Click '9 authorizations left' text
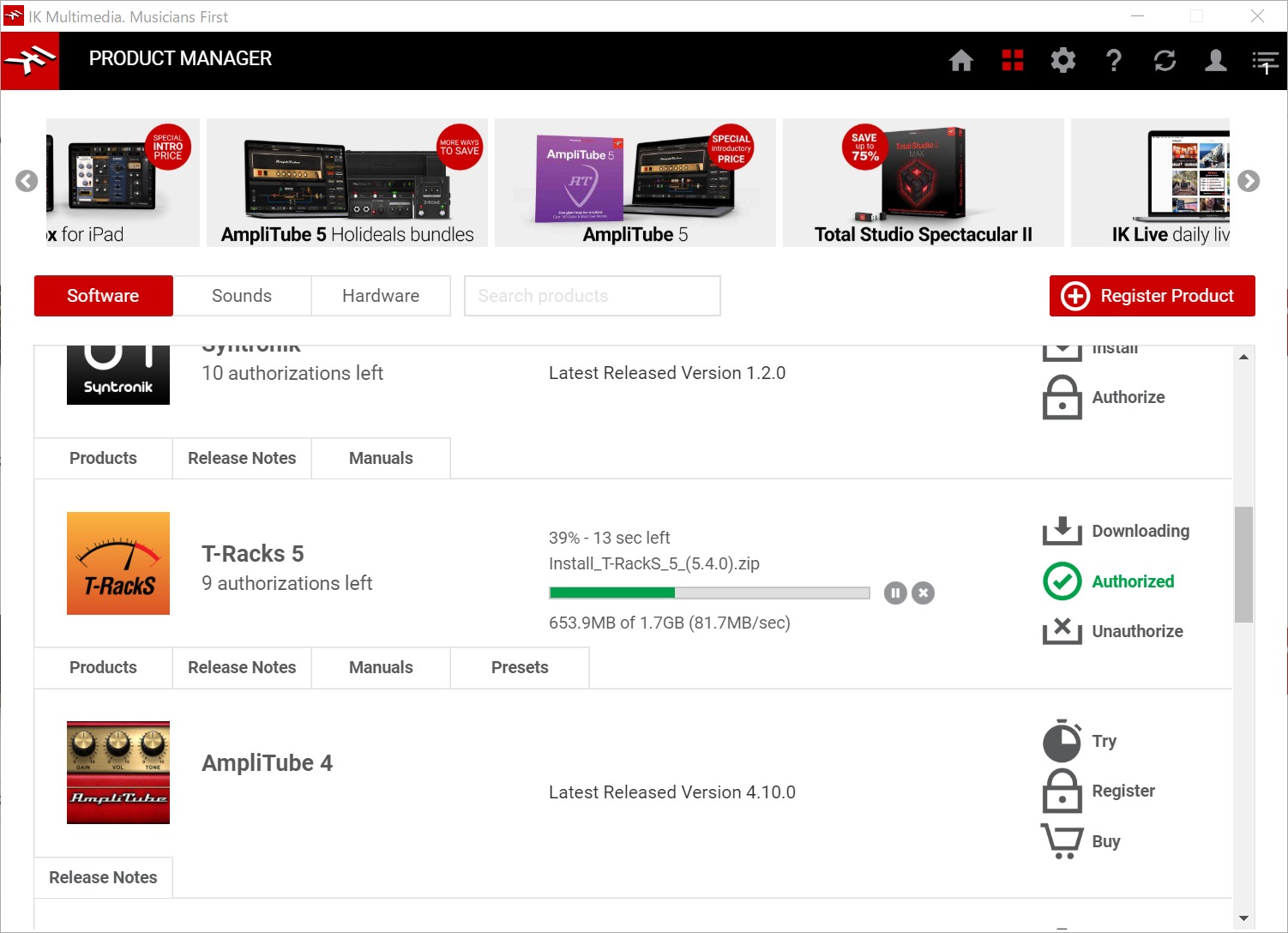 (287, 583)
